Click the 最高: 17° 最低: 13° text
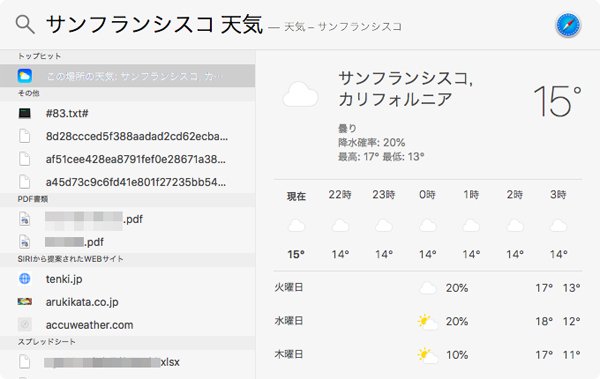This screenshot has width=600, height=379. click(381, 157)
